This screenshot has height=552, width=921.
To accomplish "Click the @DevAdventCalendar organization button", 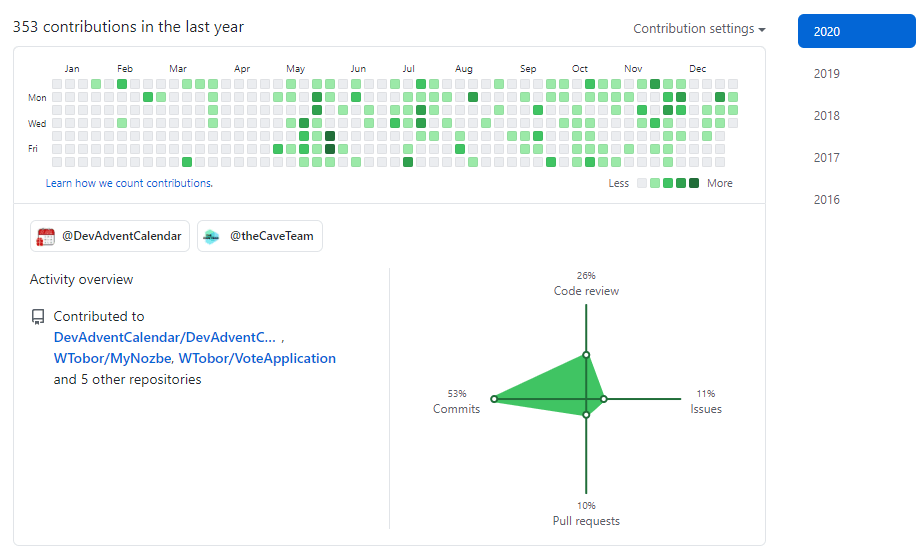I will coord(110,237).
